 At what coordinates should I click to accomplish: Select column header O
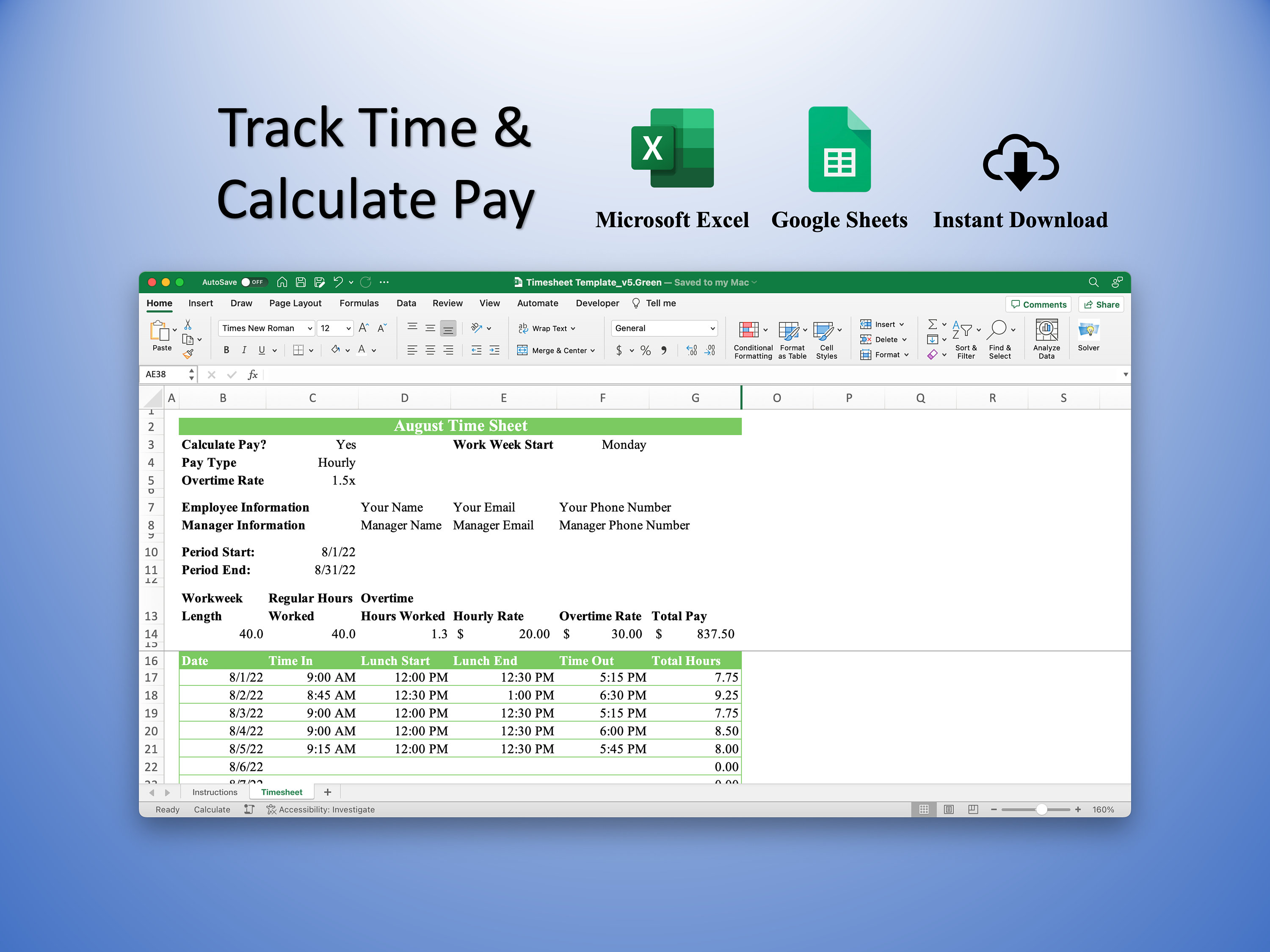pos(777,398)
